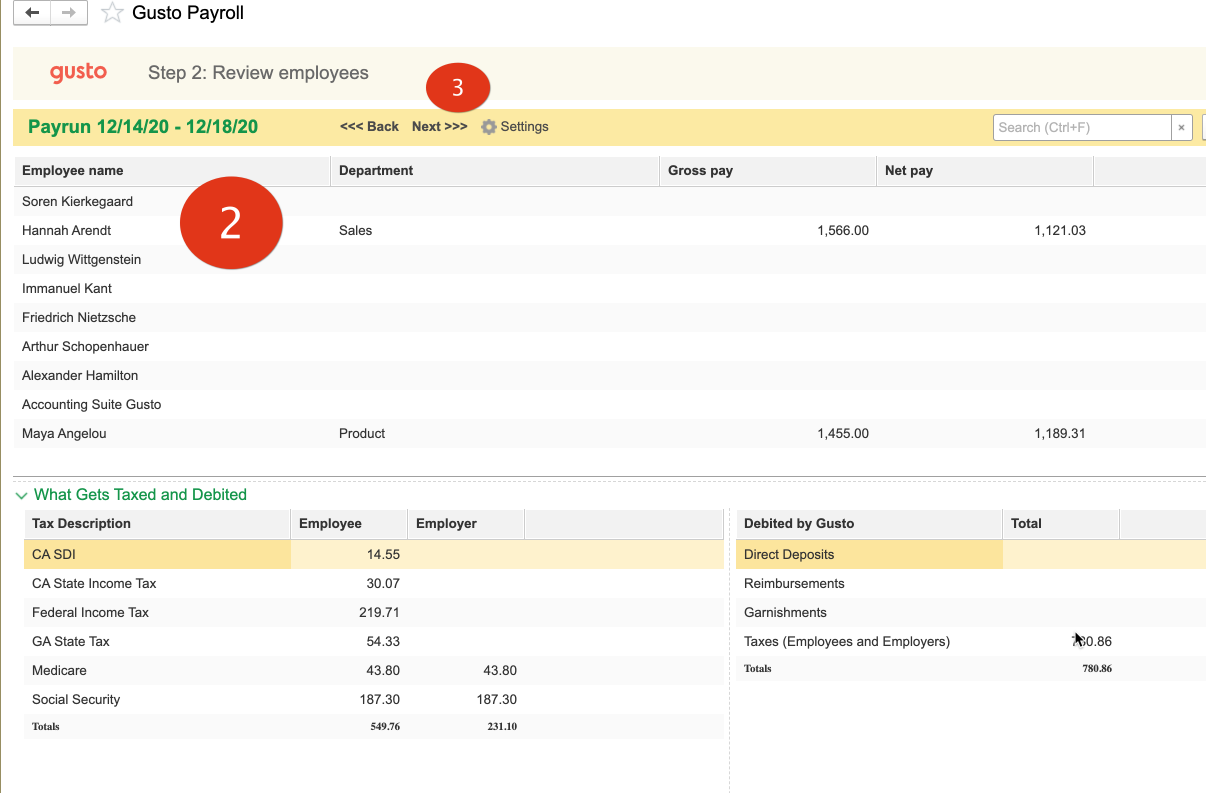Screen dimensions: 1206x793
Task: Sort by Employee name column header
Action: (172, 171)
